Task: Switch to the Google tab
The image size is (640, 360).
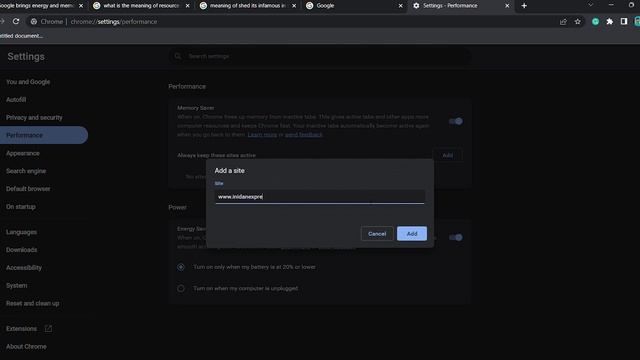Action: [353, 6]
